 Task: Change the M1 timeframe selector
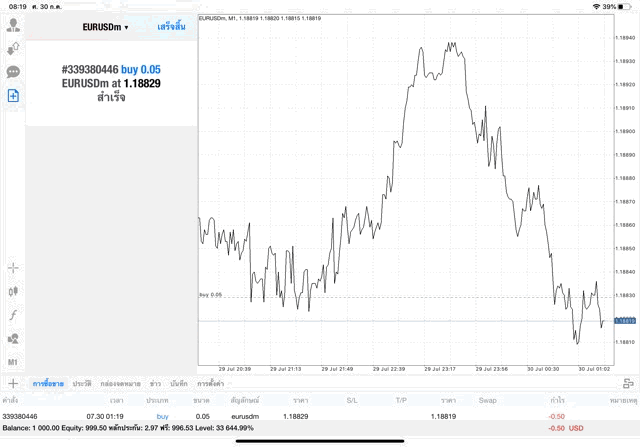pos(13,362)
